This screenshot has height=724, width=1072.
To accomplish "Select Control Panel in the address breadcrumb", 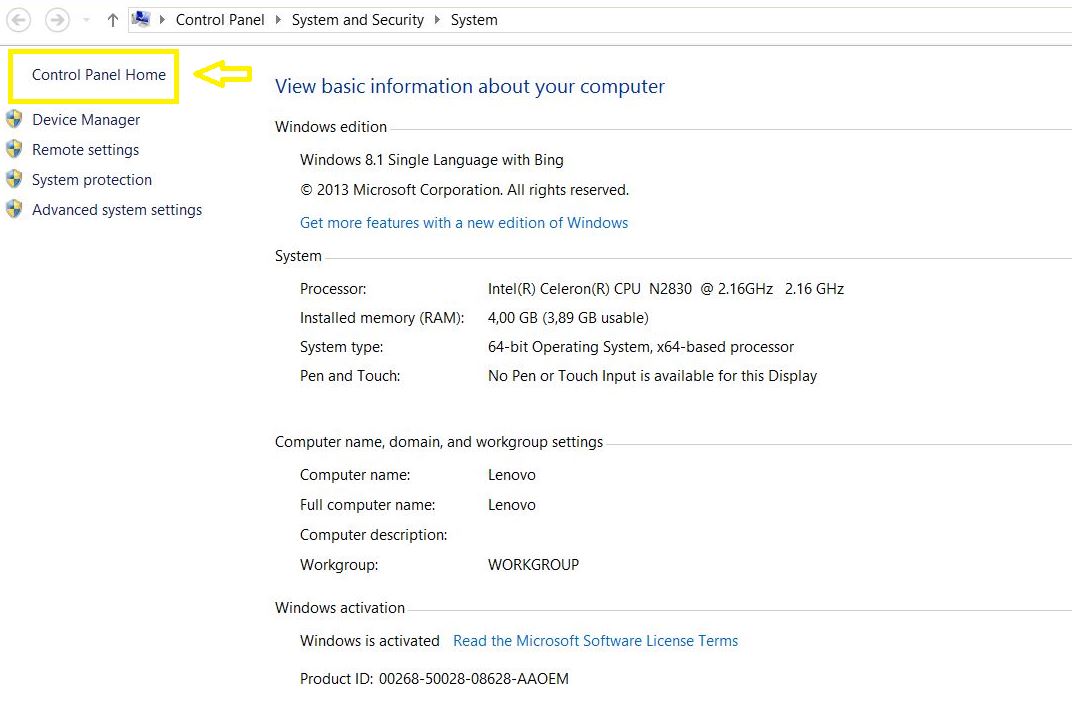I will pyautogui.click(x=220, y=20).
